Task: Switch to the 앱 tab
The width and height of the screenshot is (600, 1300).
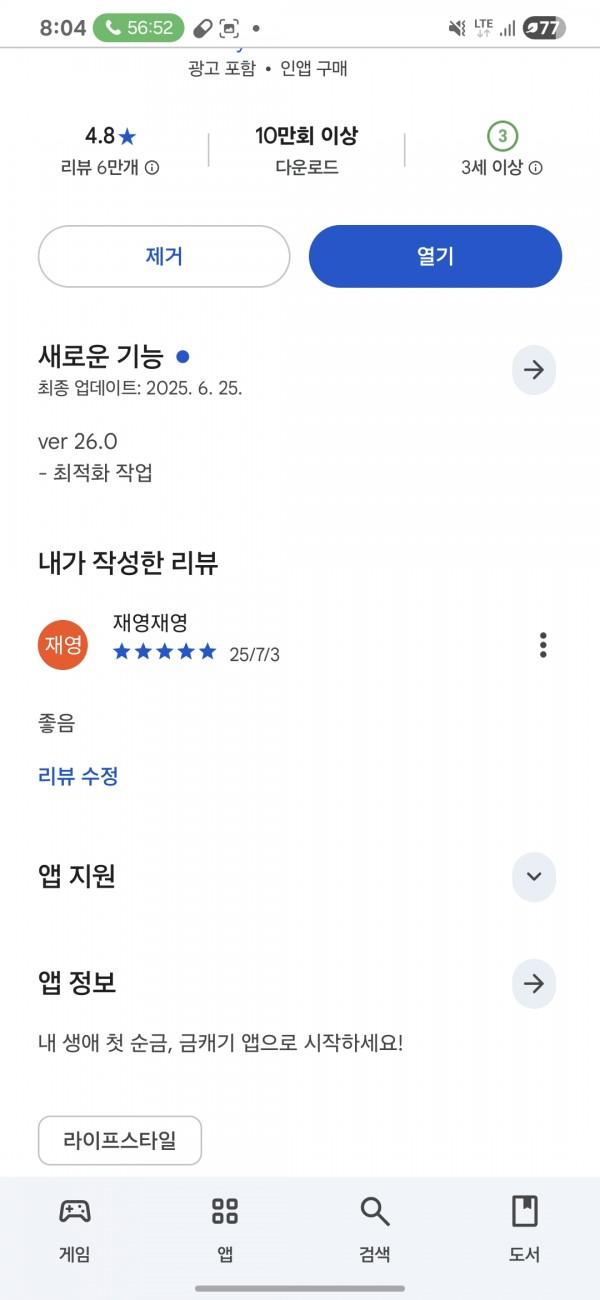Action: pos(225,1229)
